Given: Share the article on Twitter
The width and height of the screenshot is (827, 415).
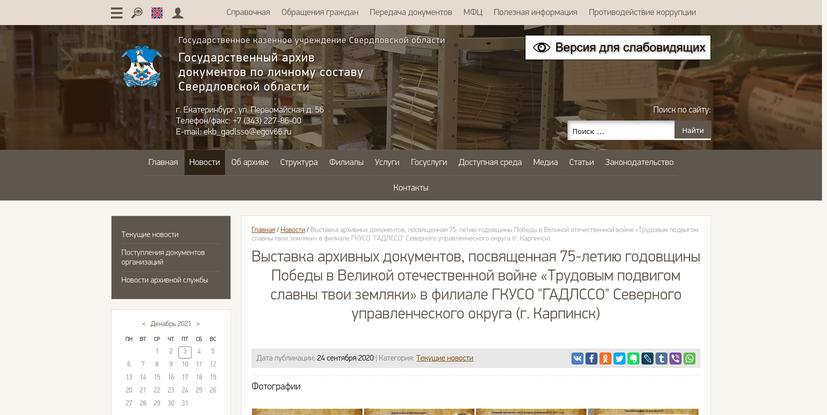Looking at the screenshot, I should [x=620, y=358].
